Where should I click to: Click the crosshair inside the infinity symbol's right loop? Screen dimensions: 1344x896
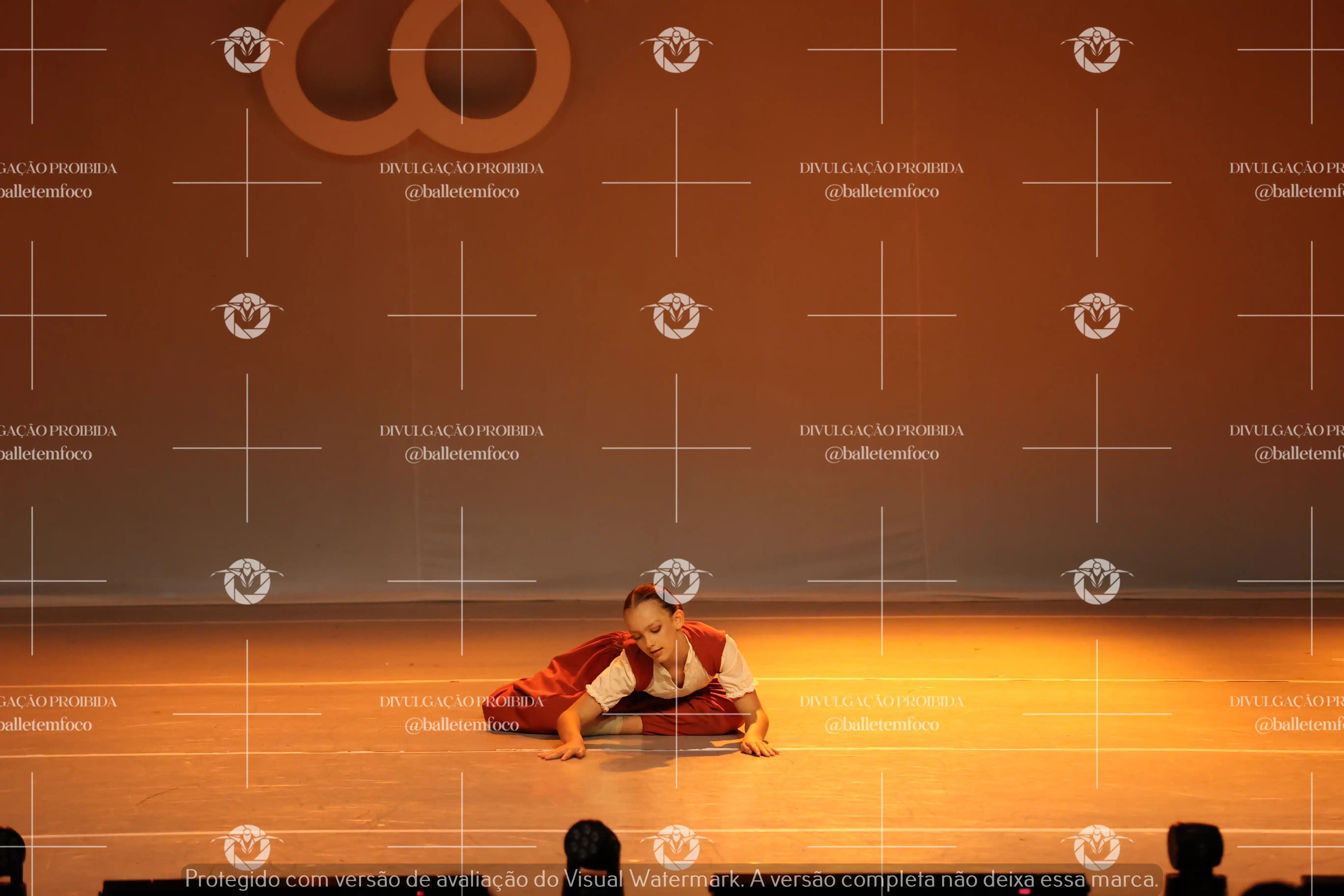click(462, 50)
